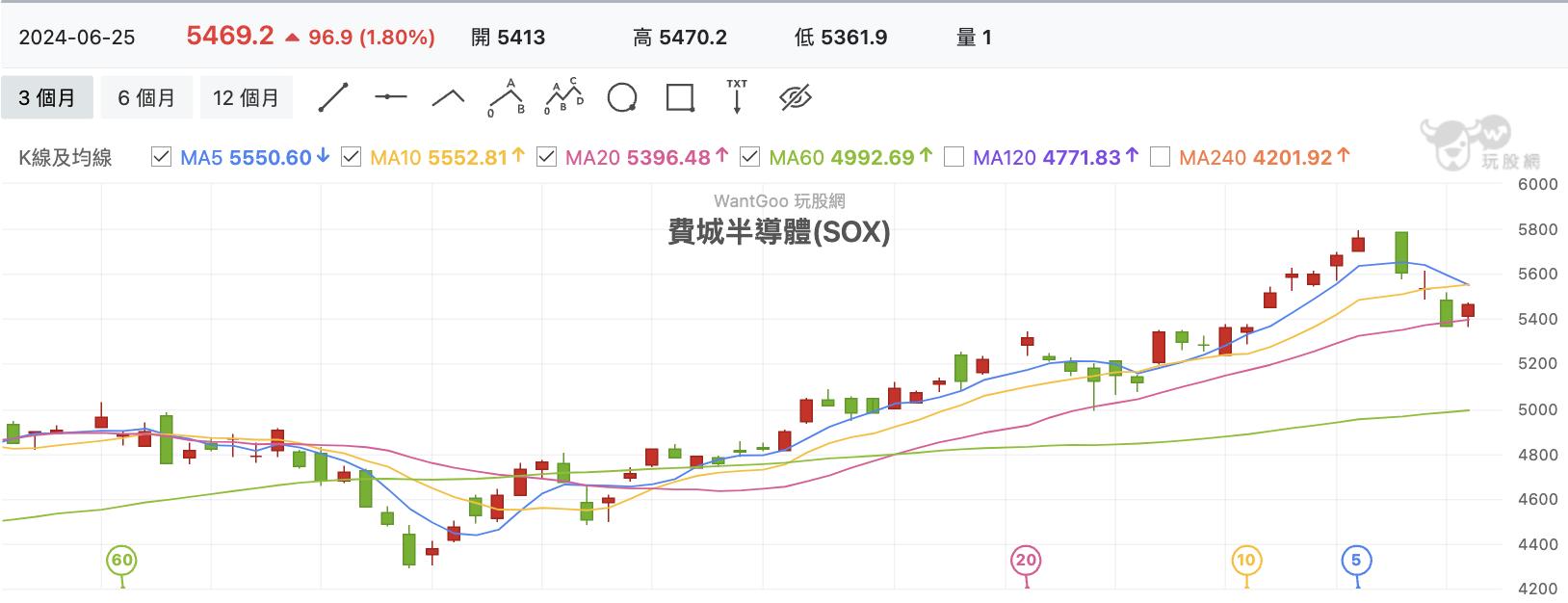Click the closing price 5469.2
This screenshot has width=1568, height=603.
tap(230, 36)
